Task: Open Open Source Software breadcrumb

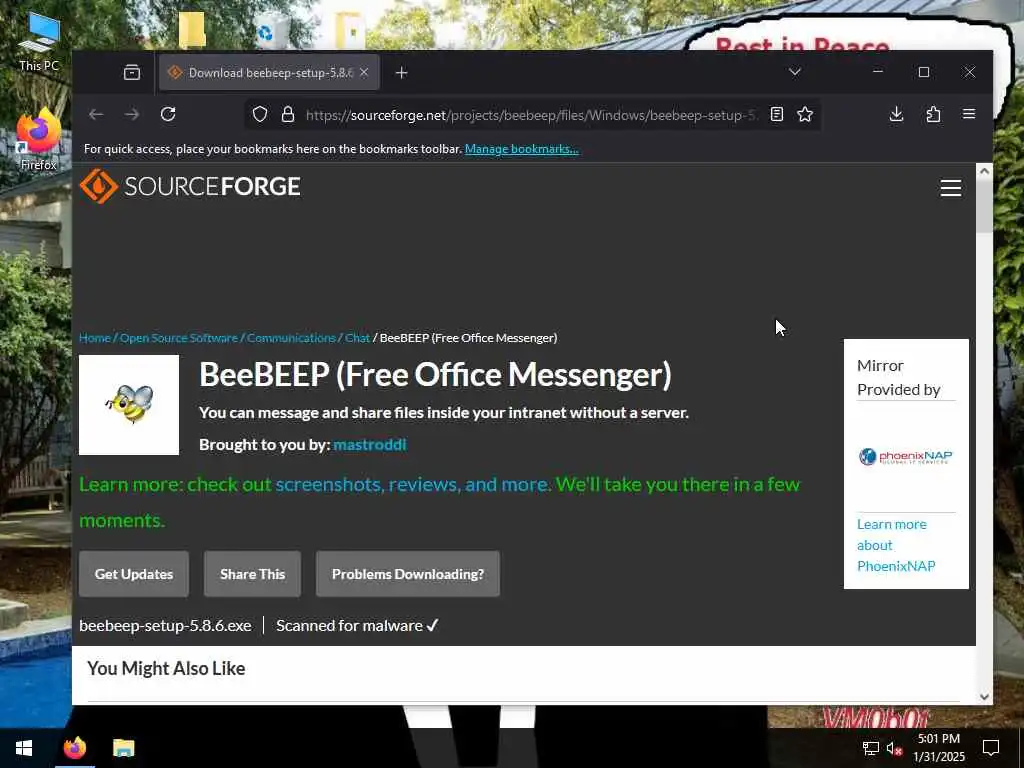Action: (x=179, y=338)
